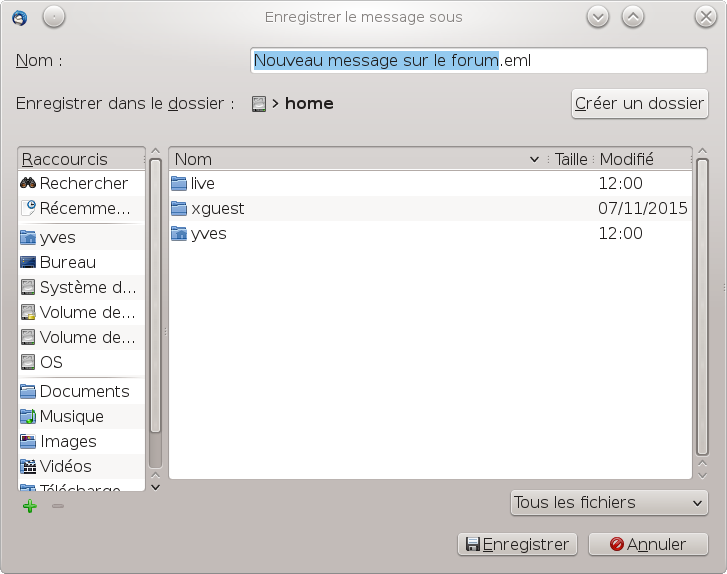Viewport: 727px width, 574px height.
Task: Open the Tous les fichiers filter dropdown
Action: point(608,503)
